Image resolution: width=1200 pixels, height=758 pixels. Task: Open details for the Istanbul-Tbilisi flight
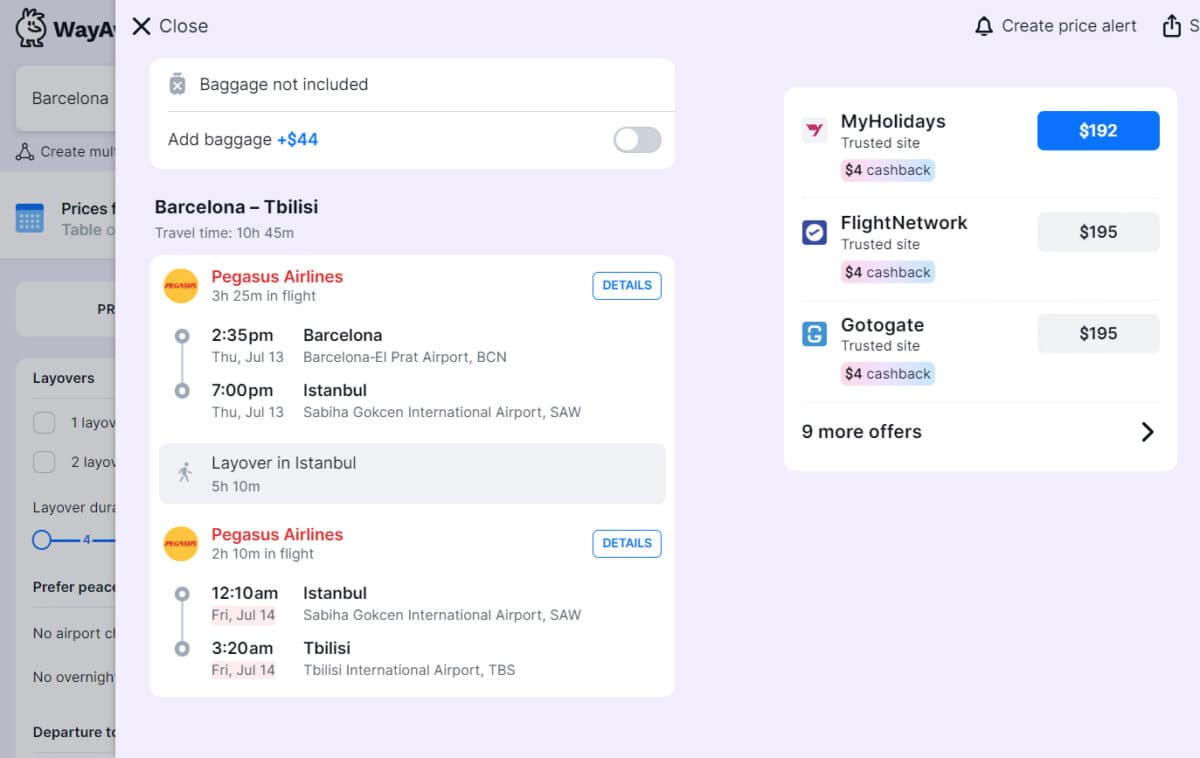pyautogui.click(x=627, y=543)
